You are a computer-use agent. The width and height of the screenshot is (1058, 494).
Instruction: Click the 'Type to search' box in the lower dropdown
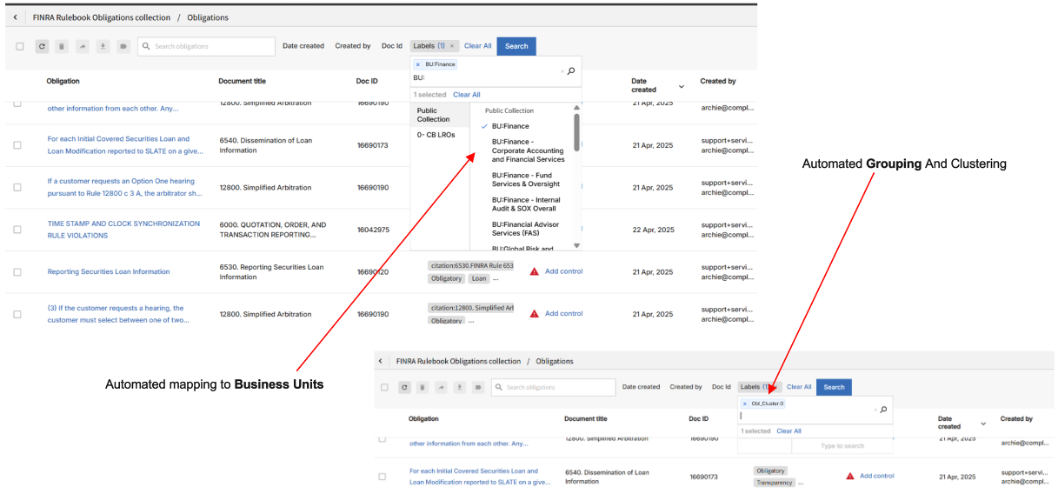click(841, 446)
